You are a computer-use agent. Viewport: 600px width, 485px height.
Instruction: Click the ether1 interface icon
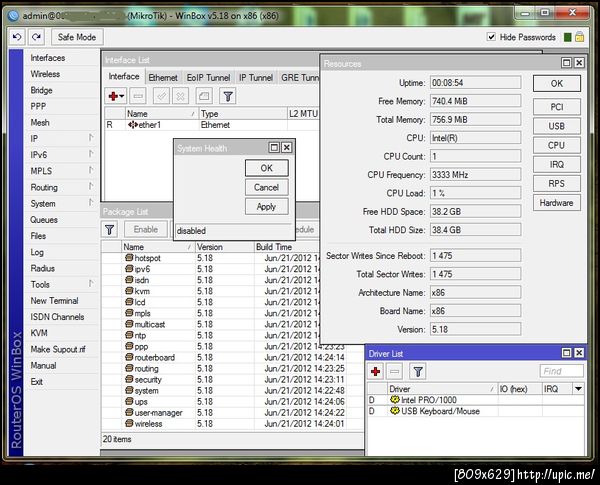pyautogui.click(x=132, y=125)
